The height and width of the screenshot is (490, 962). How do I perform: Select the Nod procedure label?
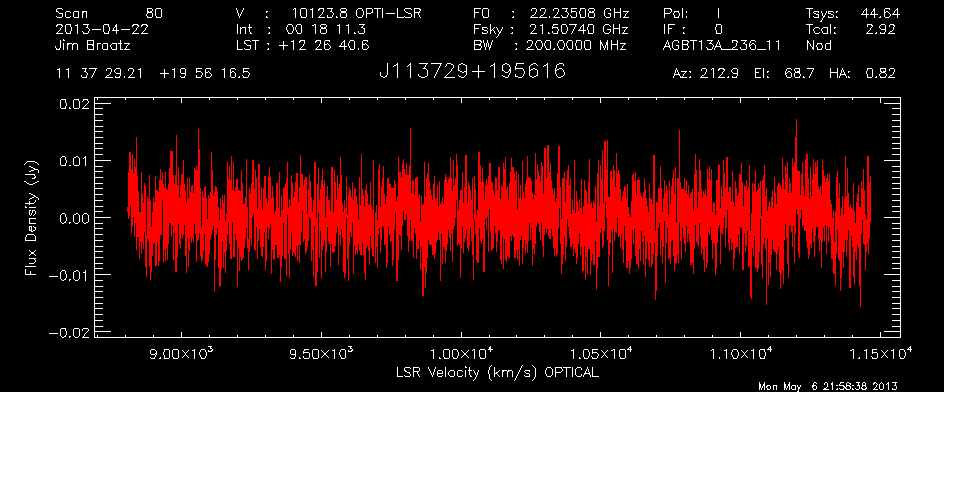coord(818,45)
